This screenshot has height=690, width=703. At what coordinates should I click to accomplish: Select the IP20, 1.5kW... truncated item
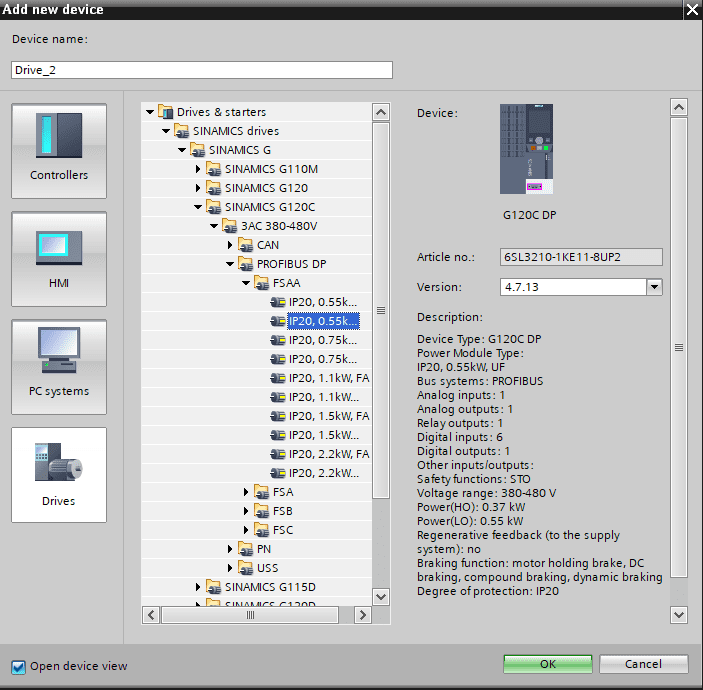tap(323, 435)
